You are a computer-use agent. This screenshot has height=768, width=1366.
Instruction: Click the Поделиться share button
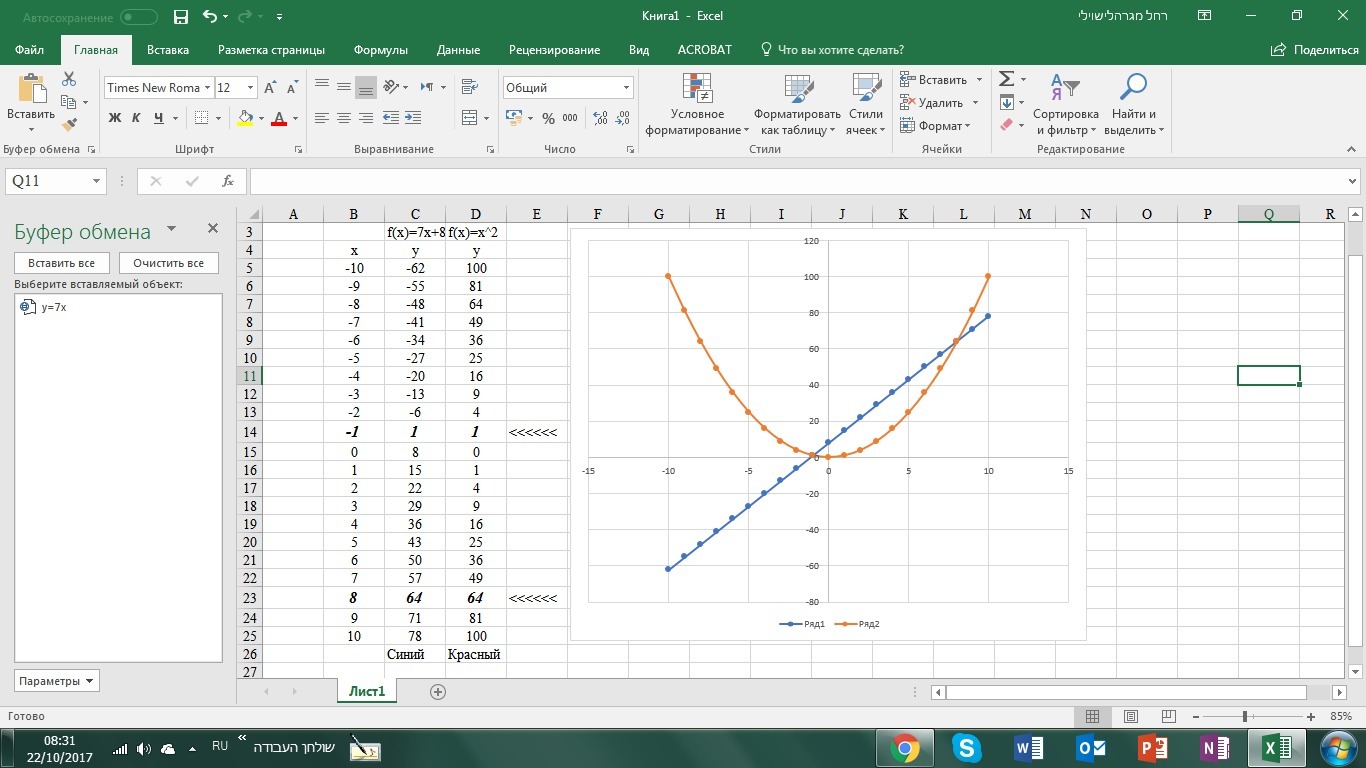pos(1314,50)
